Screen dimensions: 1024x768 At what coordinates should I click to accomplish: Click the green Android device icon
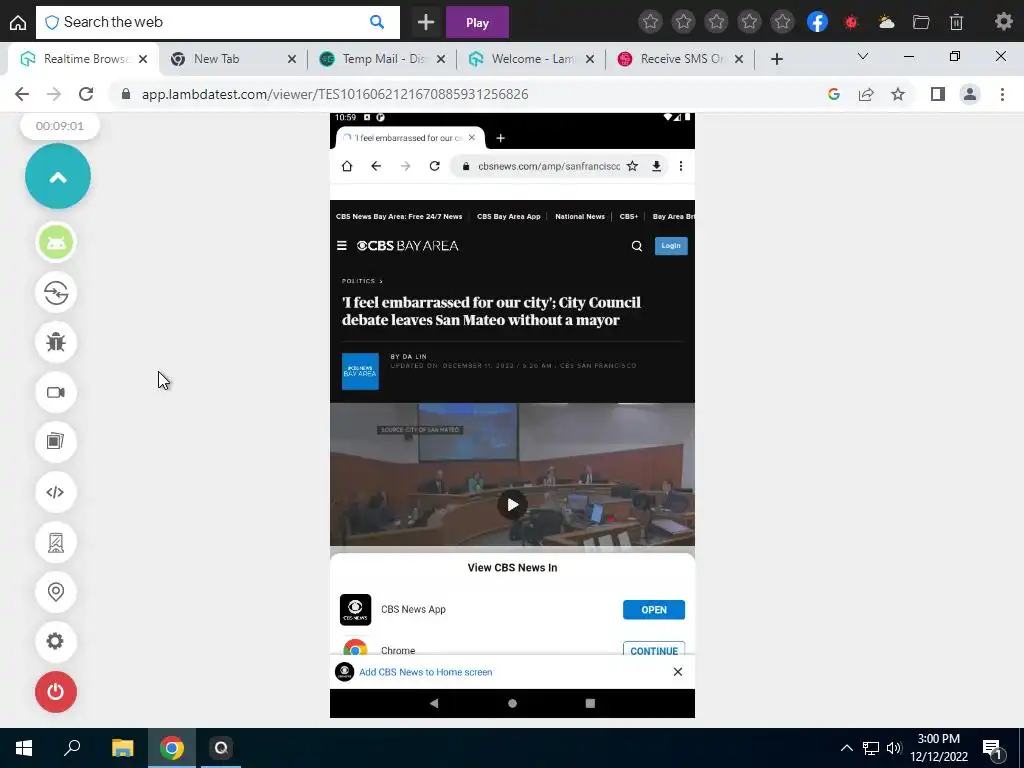[x=56, y=243]
